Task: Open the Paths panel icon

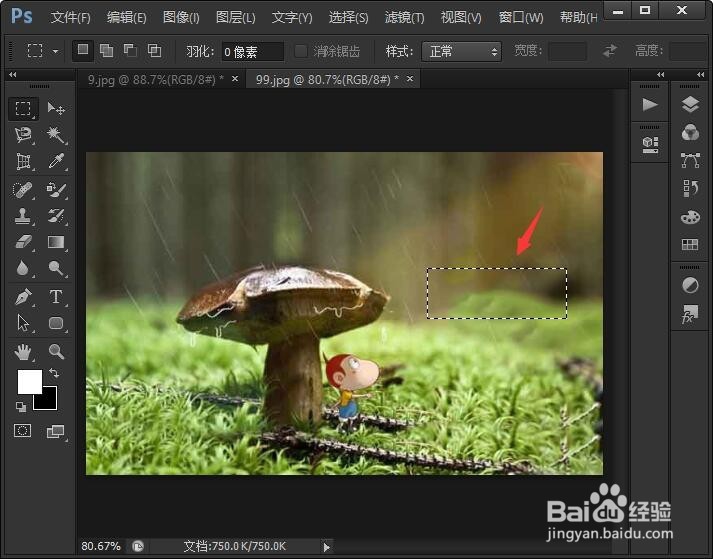Action: pos(690,160)
